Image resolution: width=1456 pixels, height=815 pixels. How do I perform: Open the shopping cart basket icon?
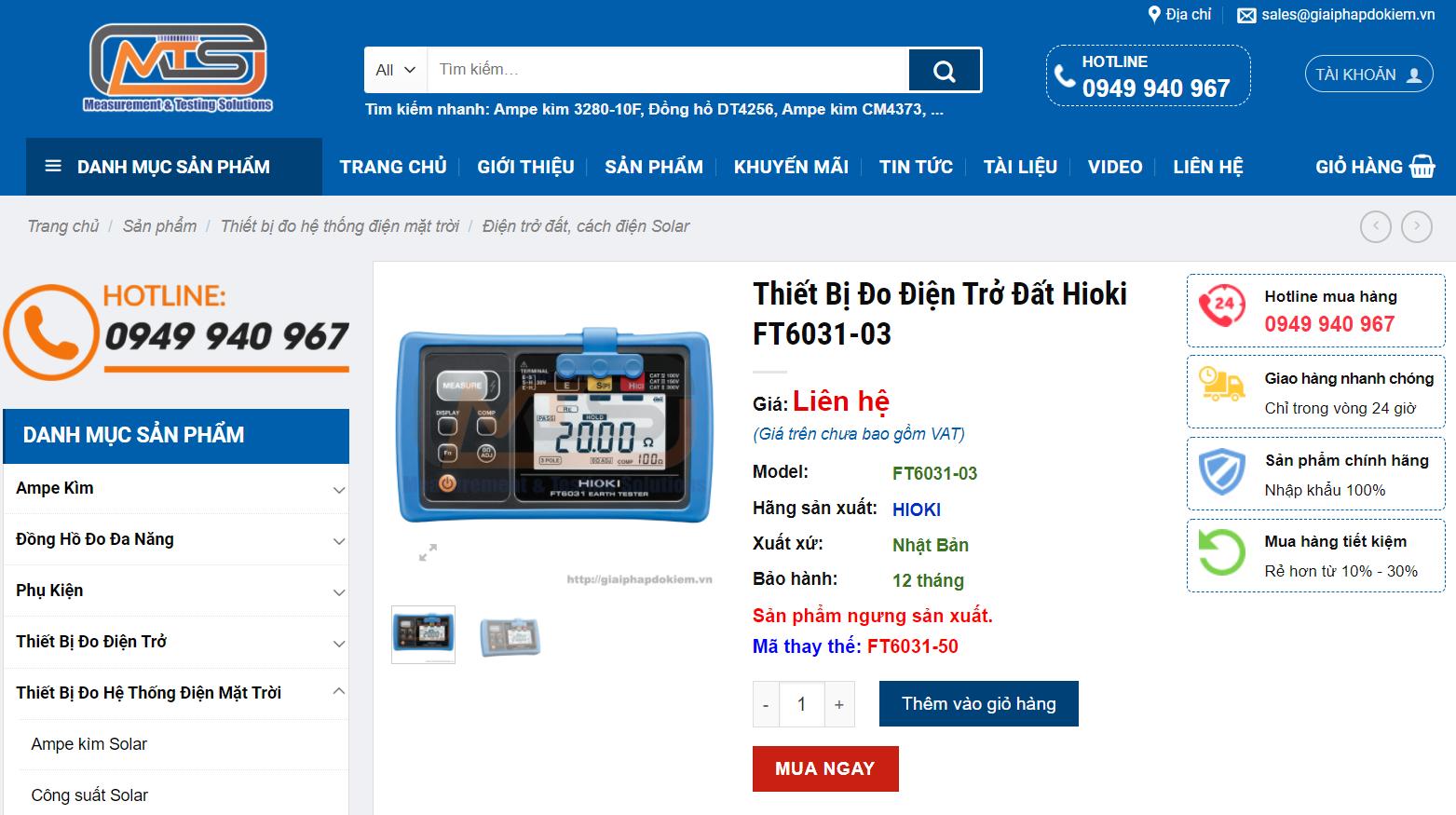coord(1422,167)
